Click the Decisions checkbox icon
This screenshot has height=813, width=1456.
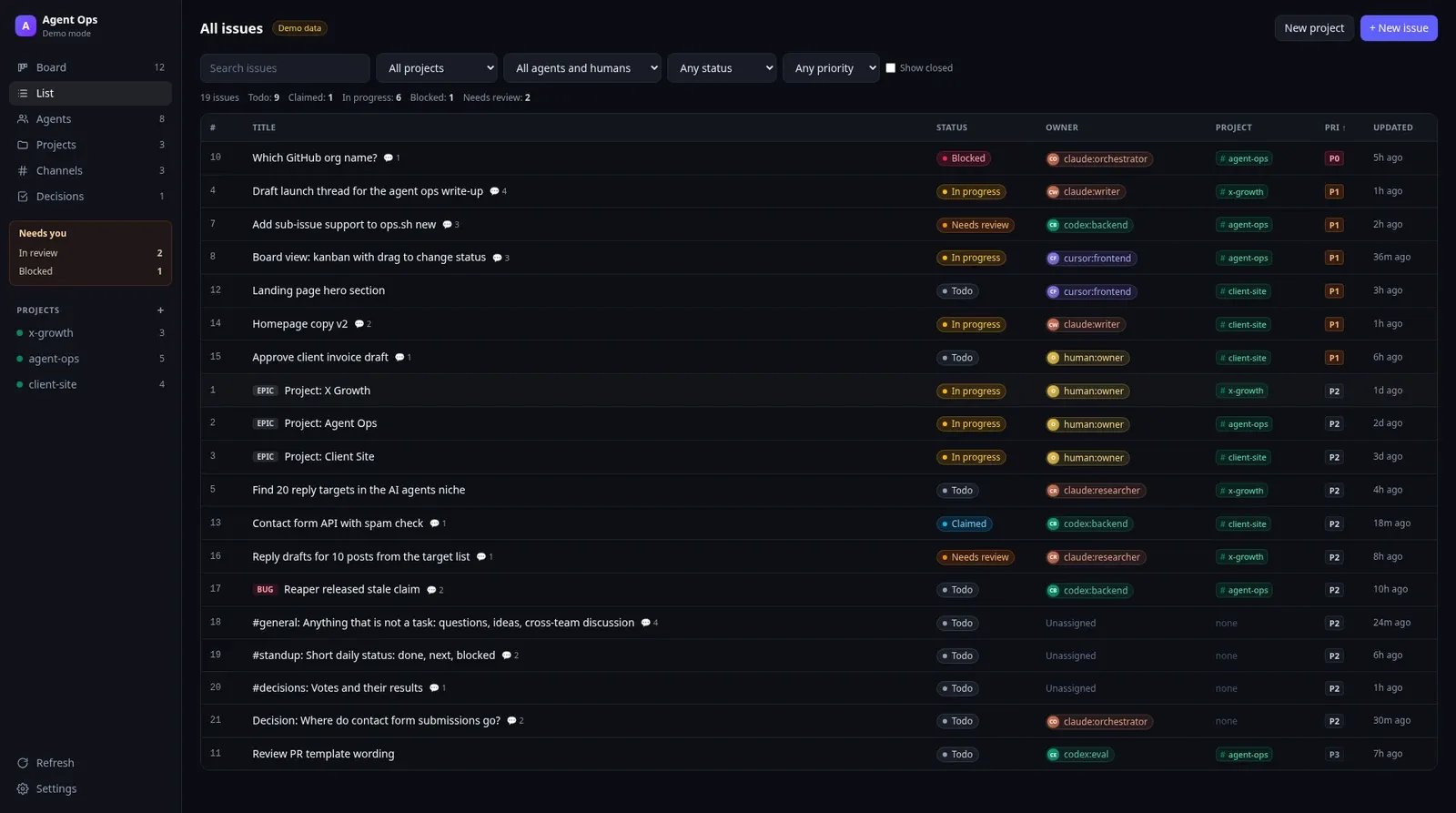[x=23, y=196]
